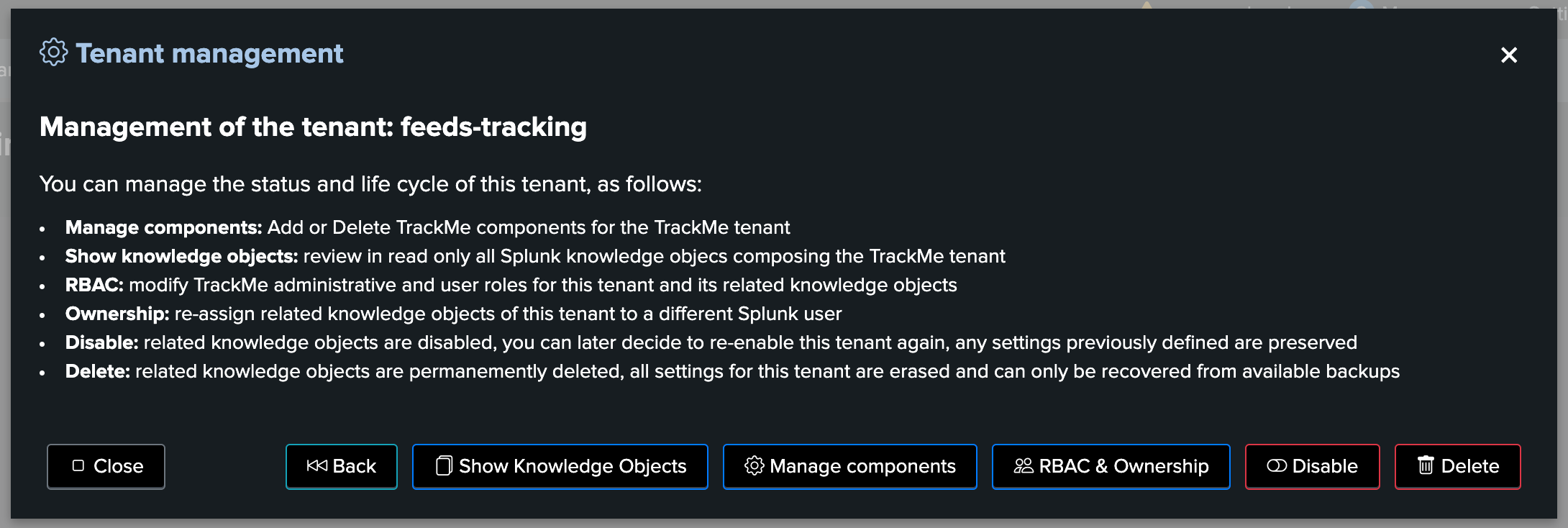This screenshot has width=1568, height=528.
Task: Dismiss the dialog with the top-right X
Action: 1509,55
